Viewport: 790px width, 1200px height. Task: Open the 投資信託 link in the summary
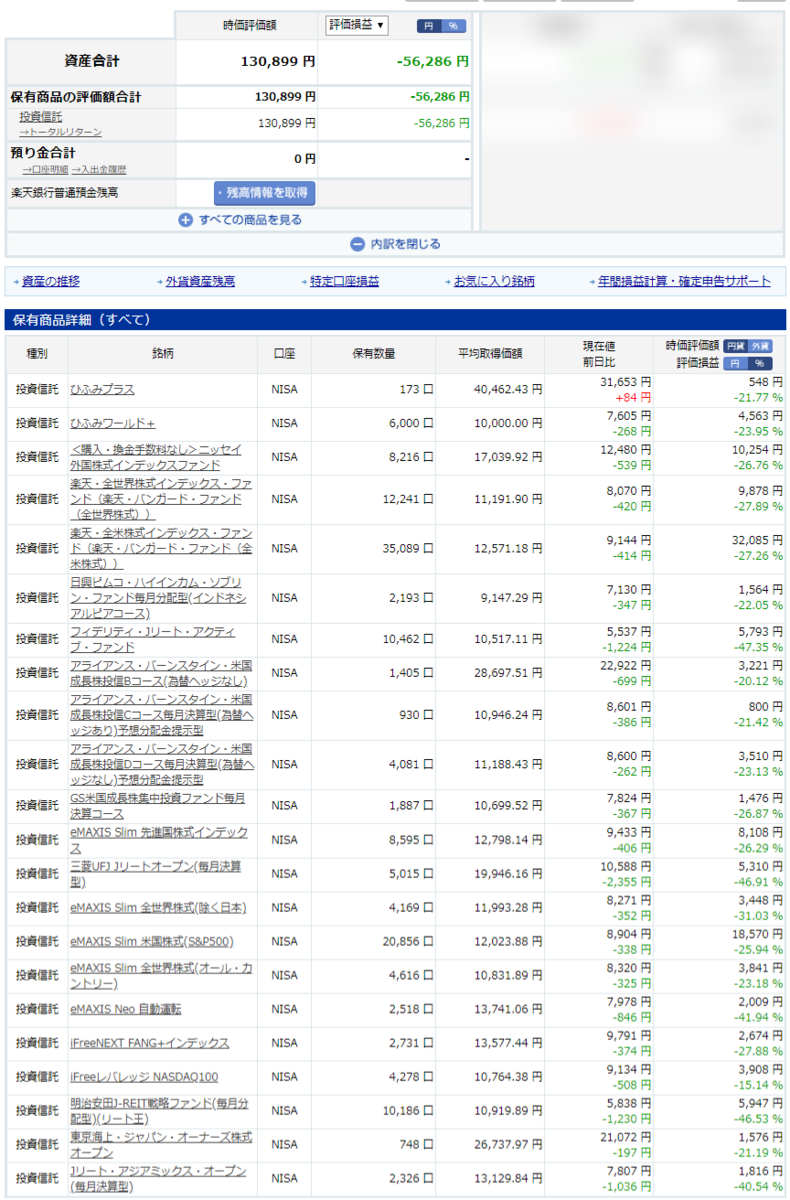tap(41, 117)
